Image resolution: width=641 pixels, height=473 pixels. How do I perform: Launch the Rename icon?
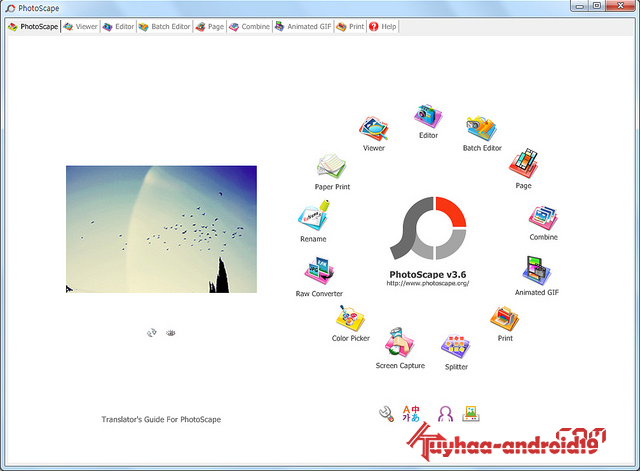click(314, 216)
